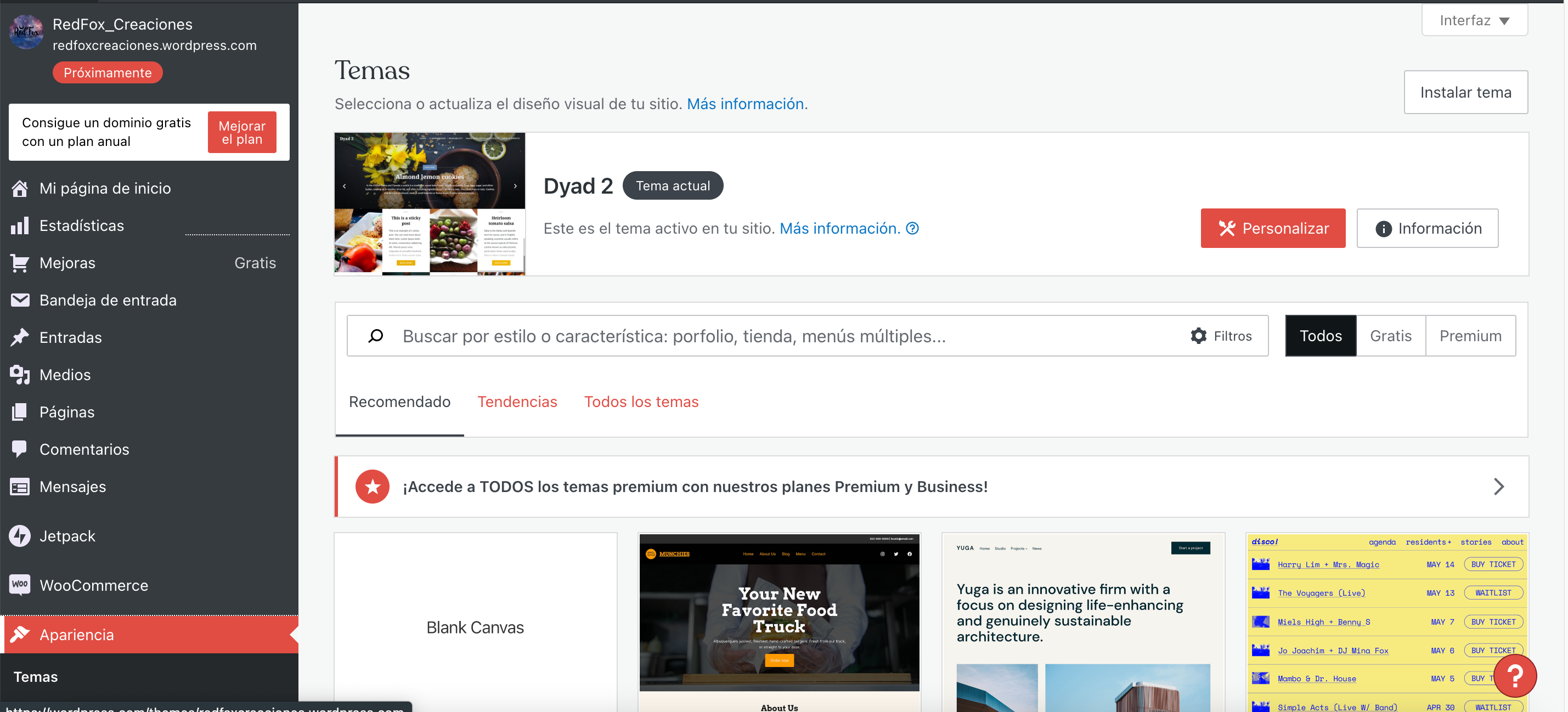Click the Mejorar el plan button
This screenshot has height=712, width=1568.
(x=241, y=132)
